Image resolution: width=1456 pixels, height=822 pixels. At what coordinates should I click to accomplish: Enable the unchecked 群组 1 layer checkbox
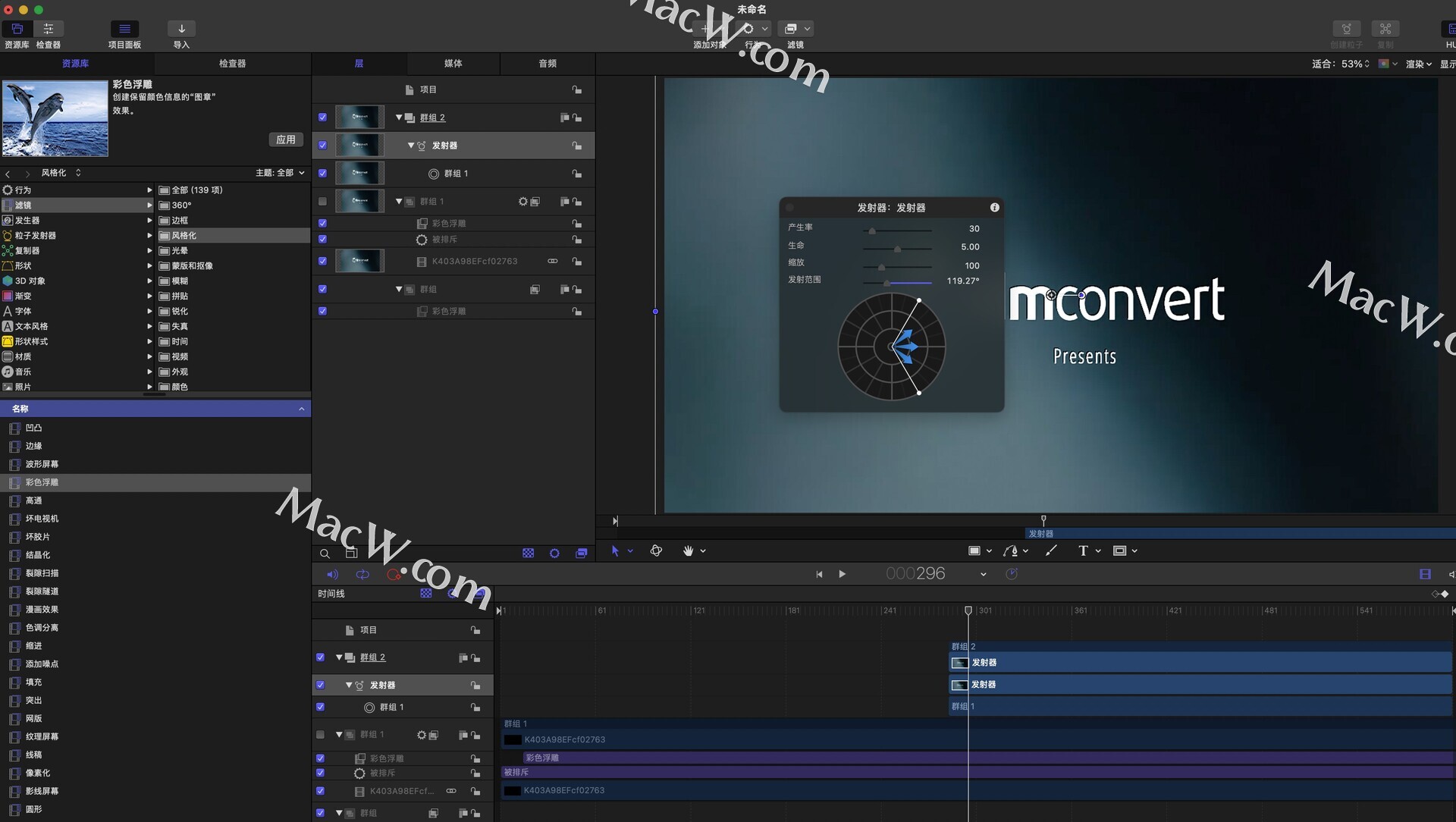click(322, 202)
